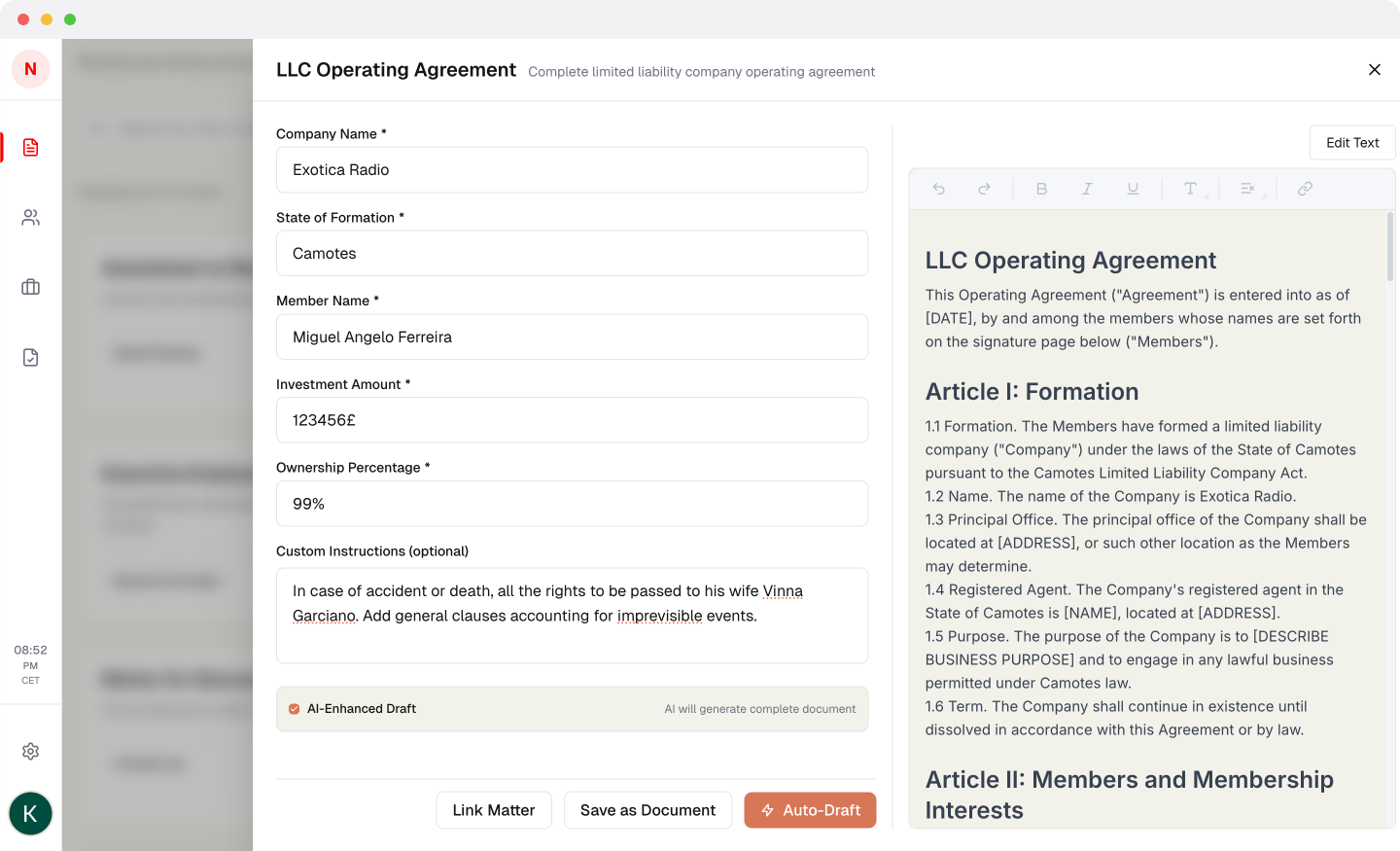
Task: Open the matters briefcase icon
Action: pyautogui.click(x=30, y=287)
